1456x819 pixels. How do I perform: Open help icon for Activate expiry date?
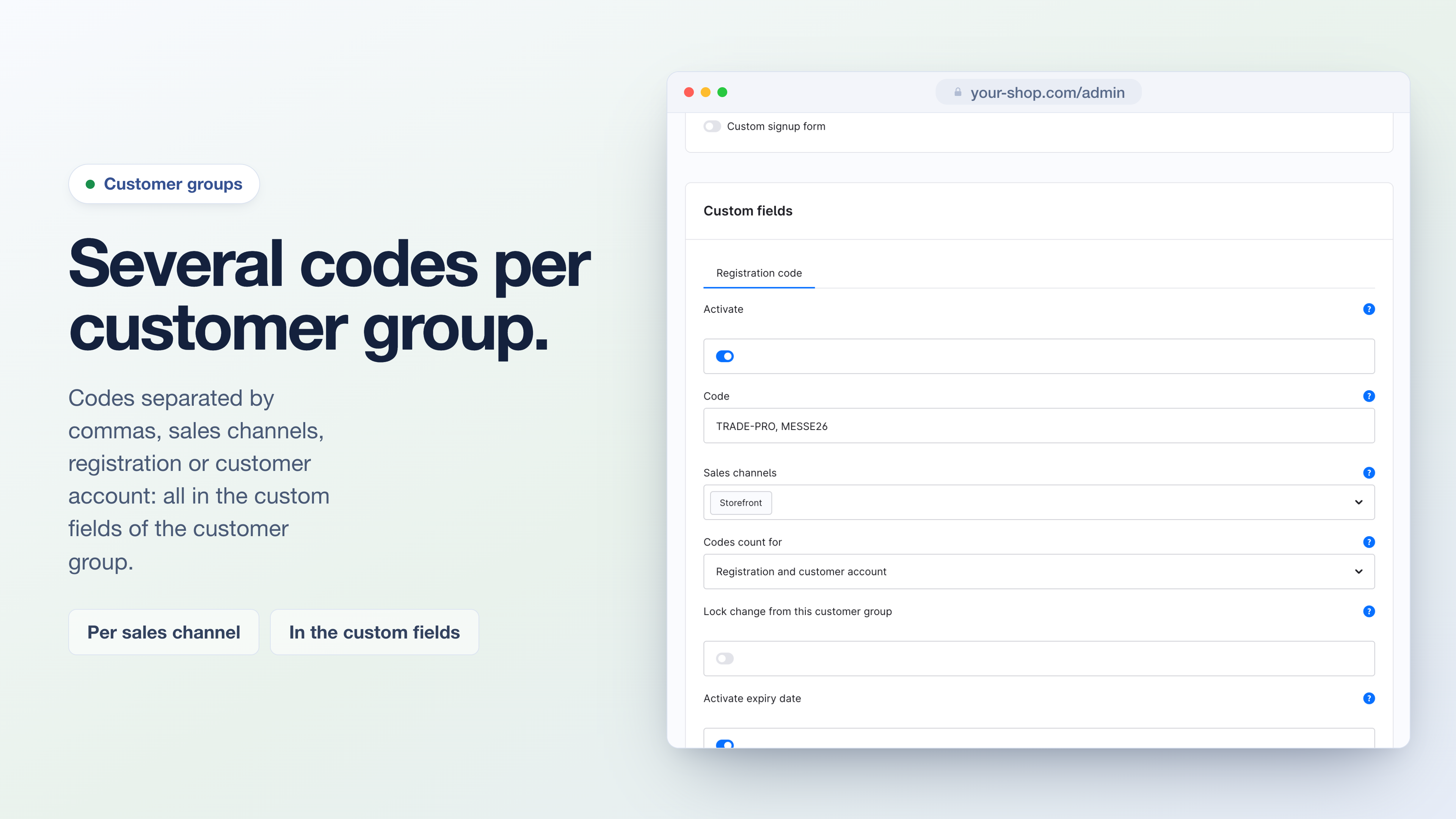(x=1368, y=698)
